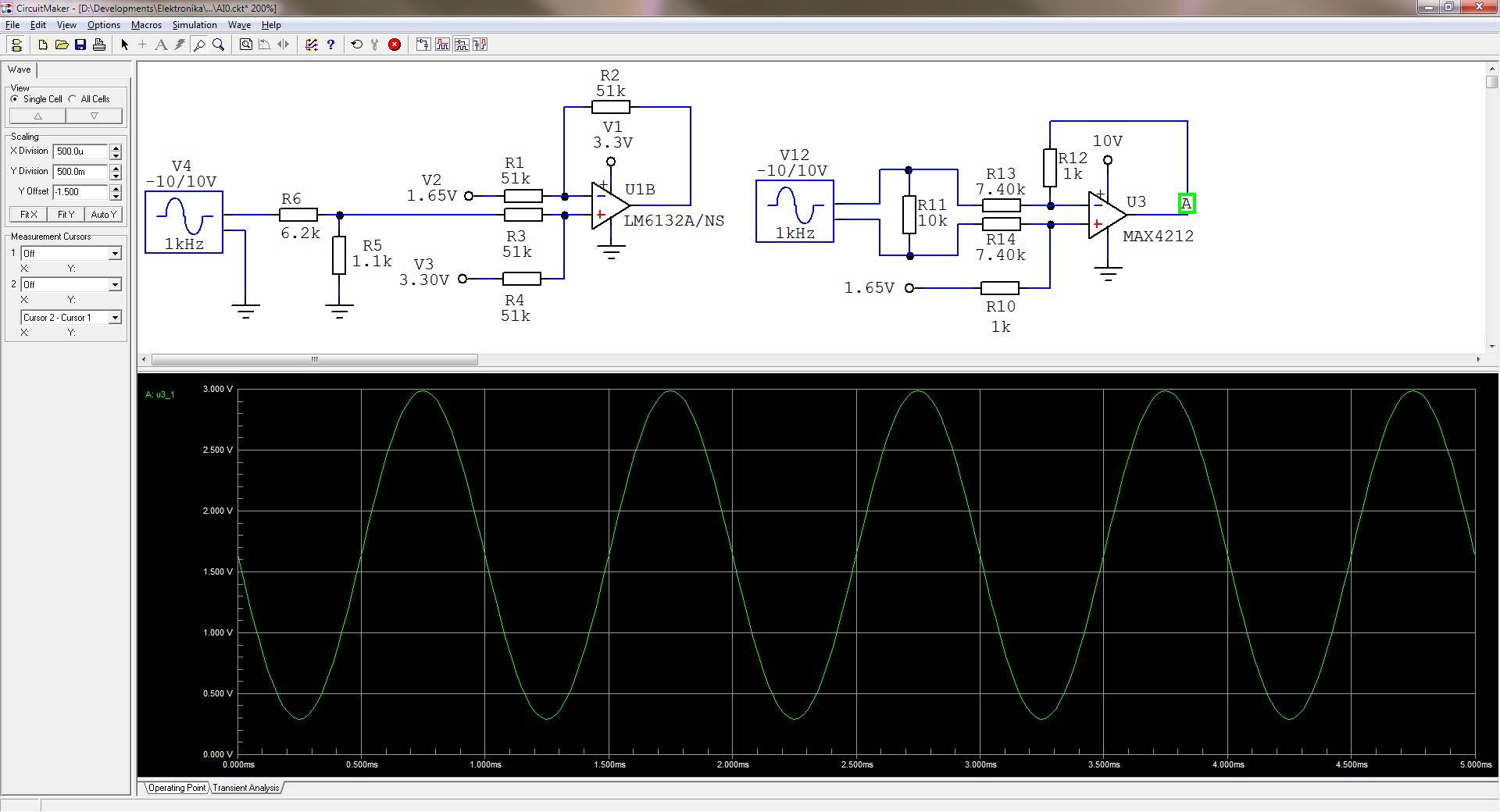1500x812 pixels.
Task: Click the fit-to-window view icon
Action: coord(246,45)
